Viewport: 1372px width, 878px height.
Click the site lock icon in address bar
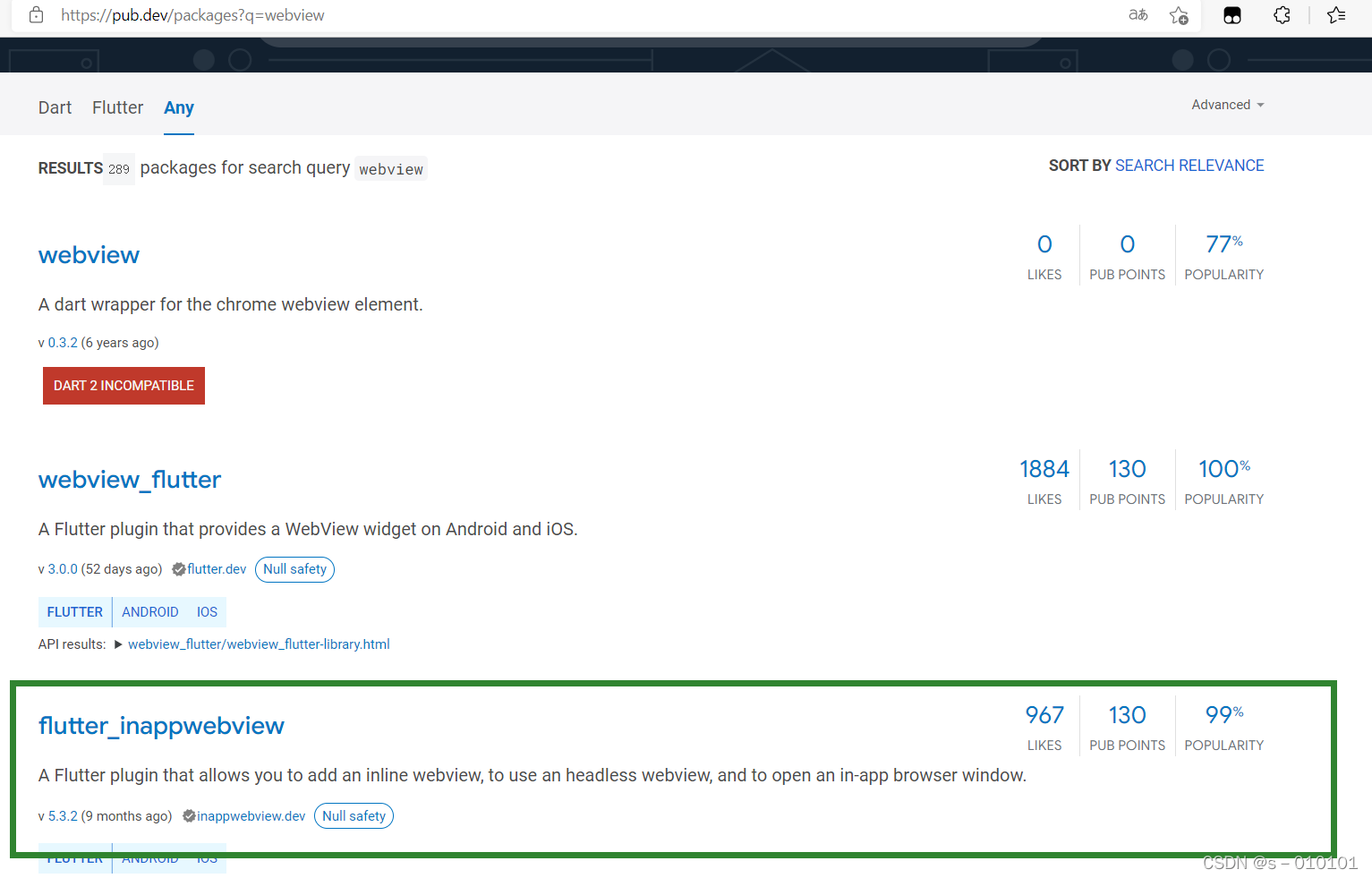click(36, 15)
